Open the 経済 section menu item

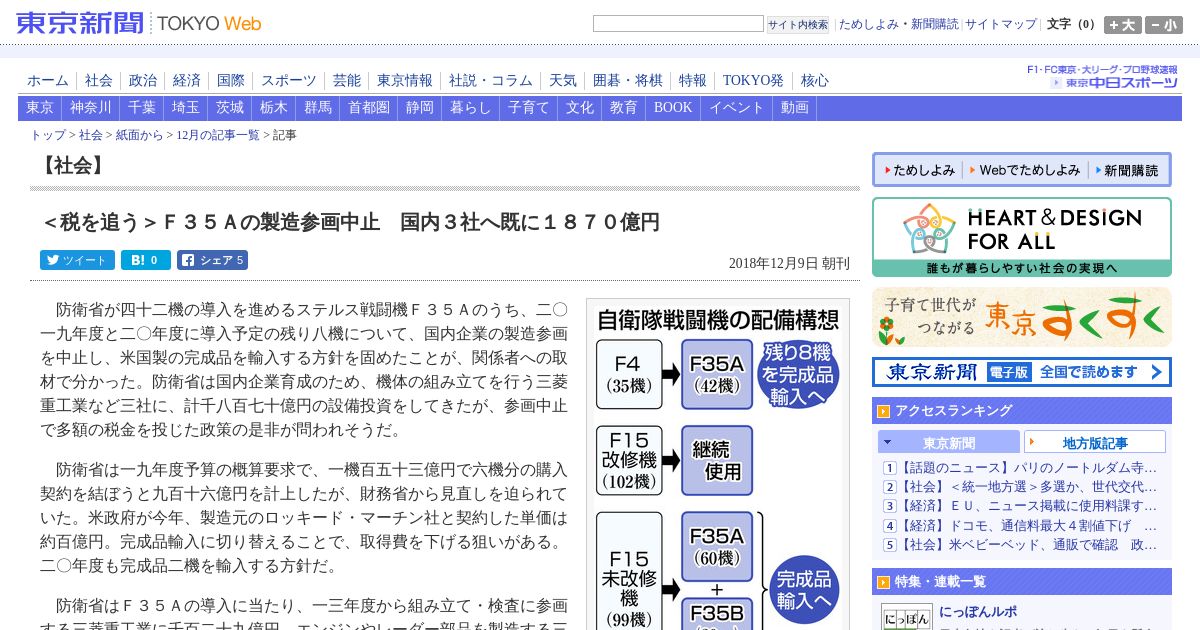point(187,81)
